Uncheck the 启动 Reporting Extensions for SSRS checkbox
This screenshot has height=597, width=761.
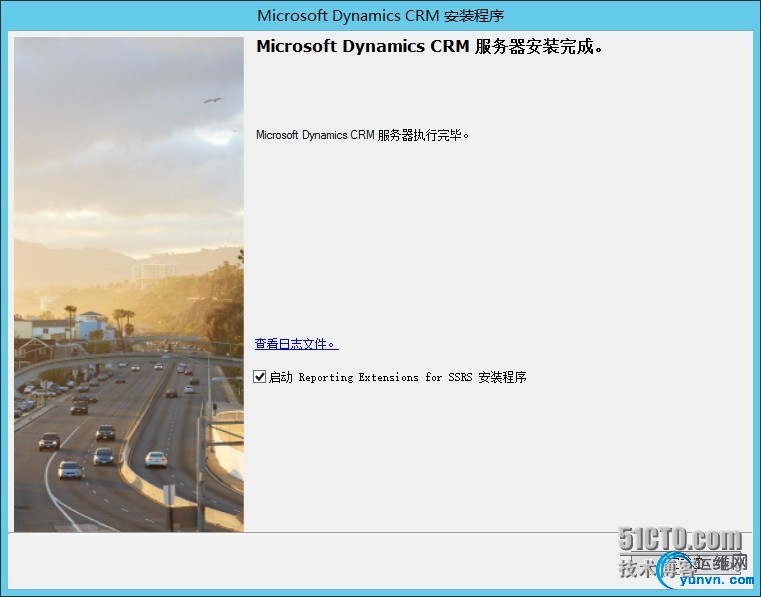coord(260,377)
